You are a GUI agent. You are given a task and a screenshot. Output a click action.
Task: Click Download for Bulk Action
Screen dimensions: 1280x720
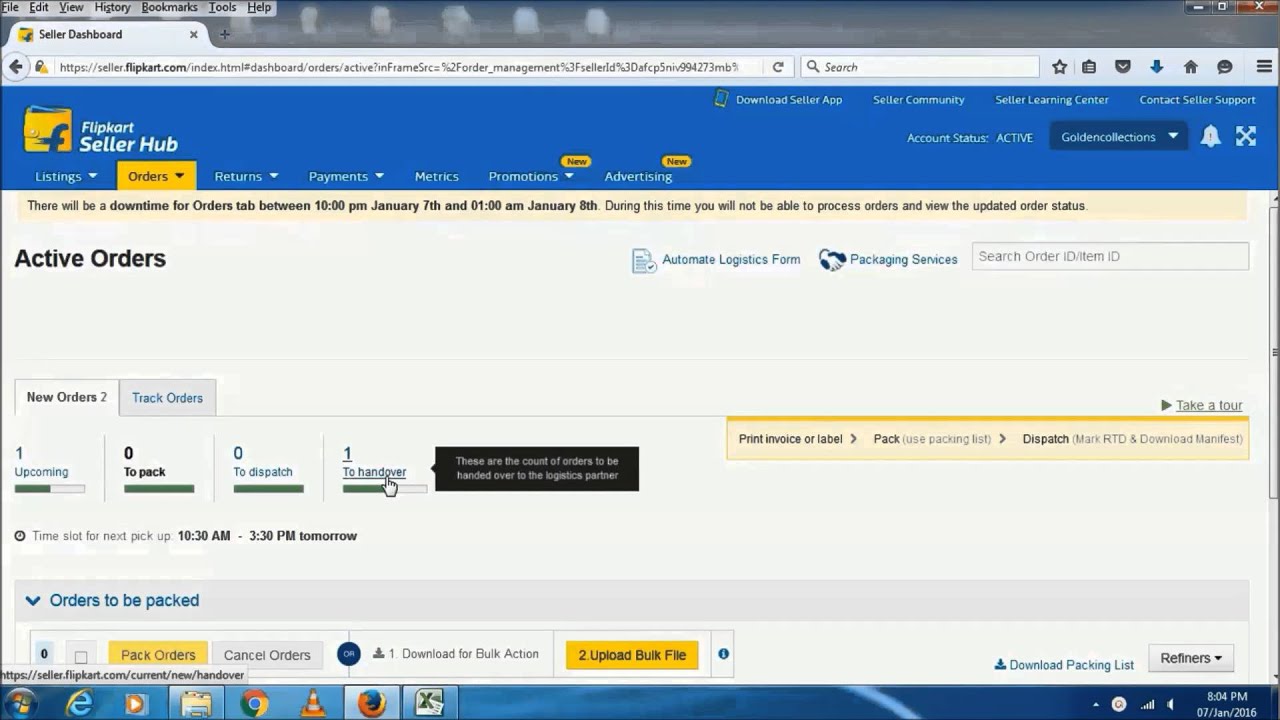[x=456, y=654]
